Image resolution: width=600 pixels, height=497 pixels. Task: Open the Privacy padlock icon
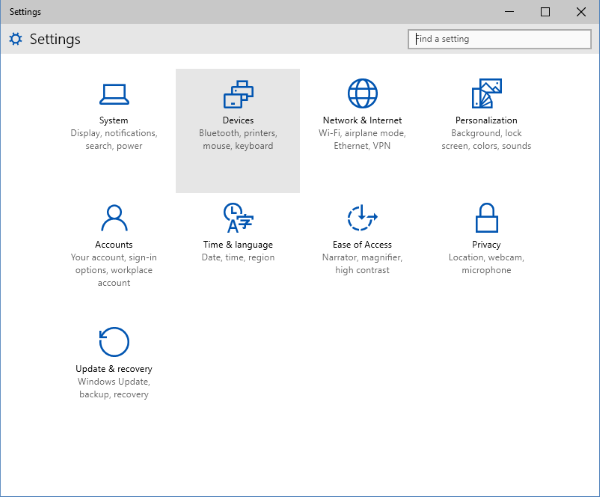click(487, 218)
